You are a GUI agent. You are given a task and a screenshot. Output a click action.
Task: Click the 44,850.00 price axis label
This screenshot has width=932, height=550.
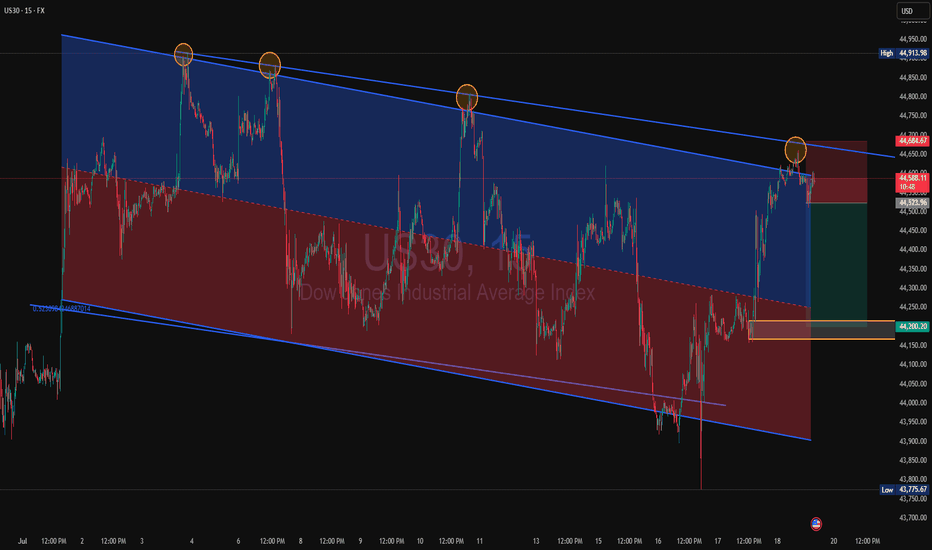[x=912, y=77]
